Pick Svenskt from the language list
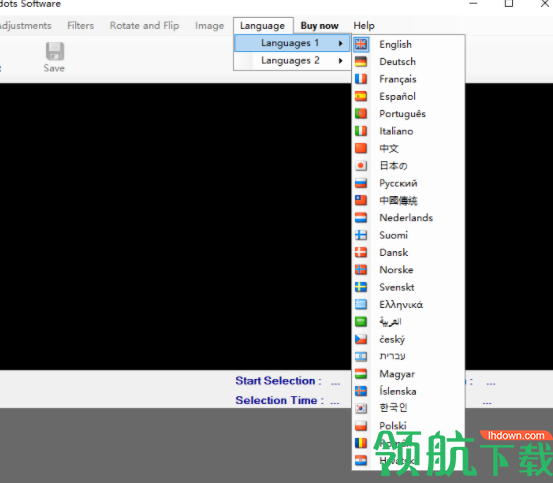The width and height of the screenshot is (553, 483). (x=408, y=287)
